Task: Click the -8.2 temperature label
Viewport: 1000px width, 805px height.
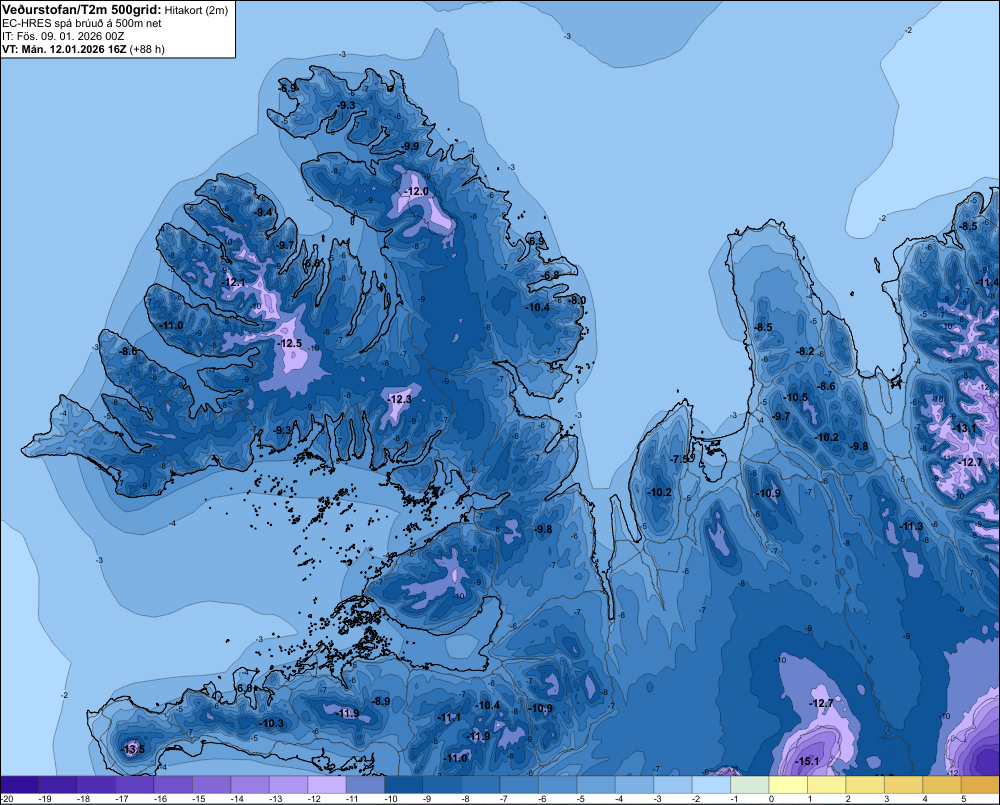Action: 805,351
